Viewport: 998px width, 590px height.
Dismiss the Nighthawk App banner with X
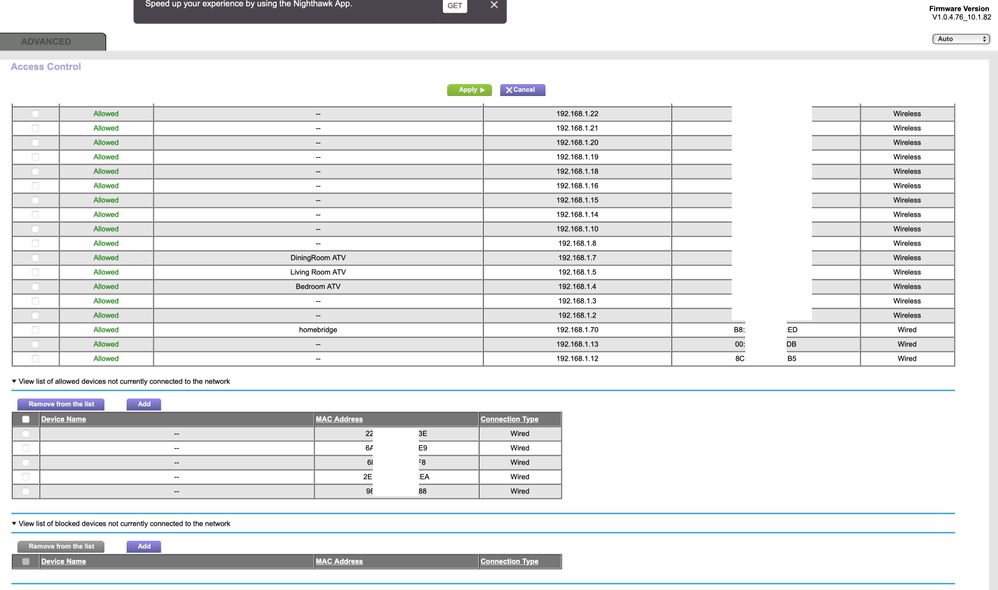coord(493,5)
